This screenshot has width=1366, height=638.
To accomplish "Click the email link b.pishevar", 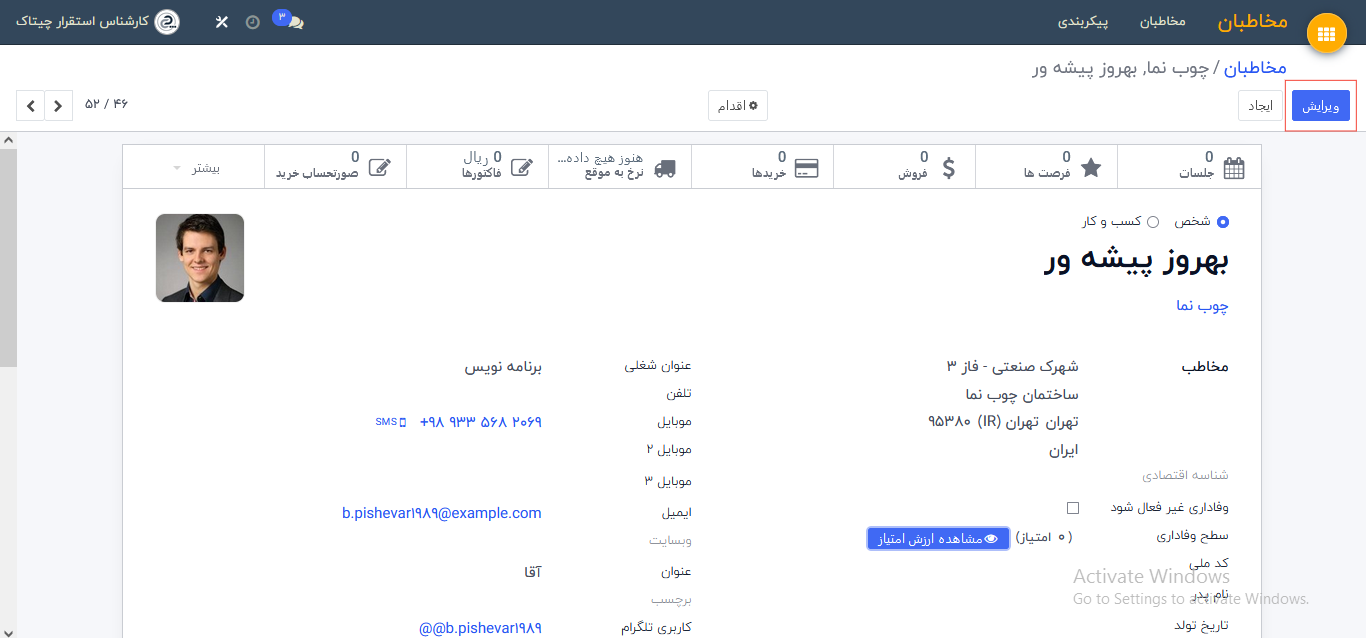I will point(441,513).
